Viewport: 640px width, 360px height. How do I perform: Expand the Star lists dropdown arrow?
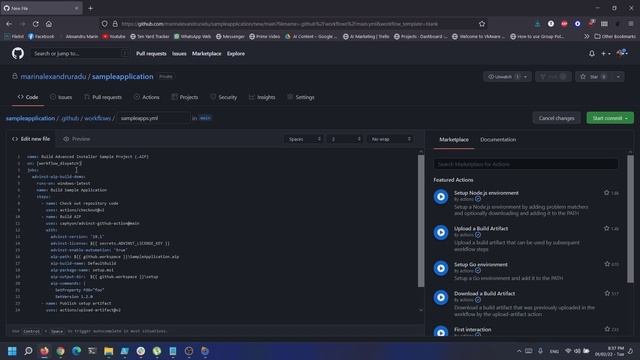618,77
